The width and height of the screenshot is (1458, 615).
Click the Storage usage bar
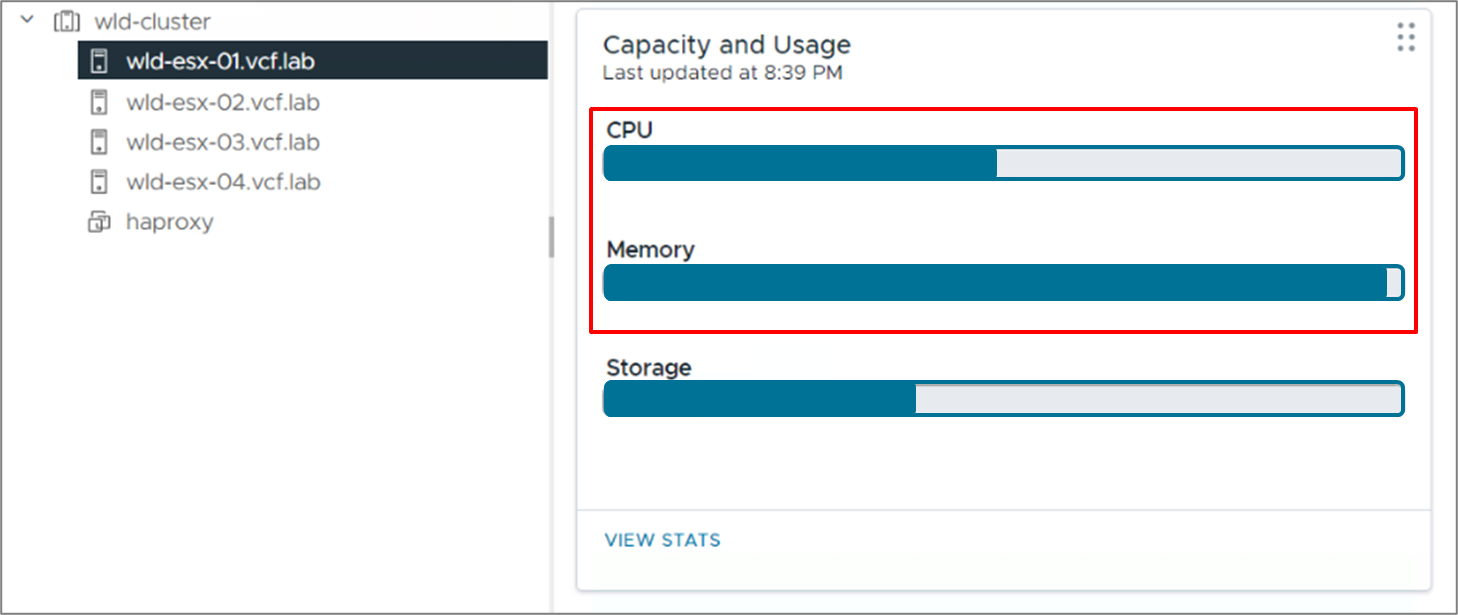click(1003, 399)
